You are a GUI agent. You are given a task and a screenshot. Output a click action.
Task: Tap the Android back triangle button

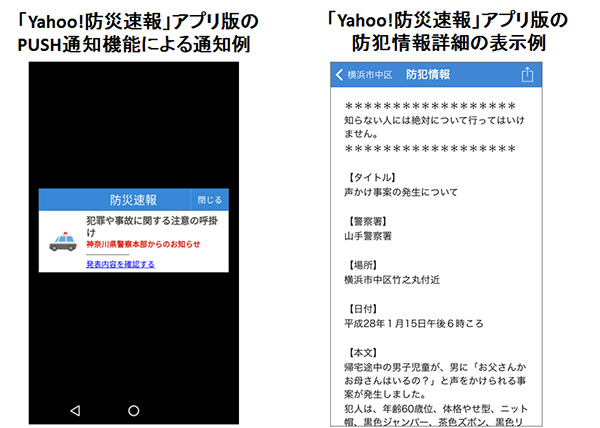74,410
